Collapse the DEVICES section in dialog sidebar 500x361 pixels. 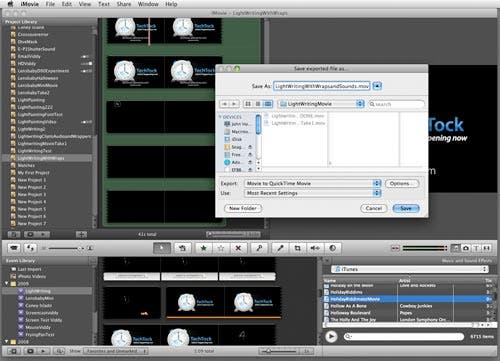220,117
